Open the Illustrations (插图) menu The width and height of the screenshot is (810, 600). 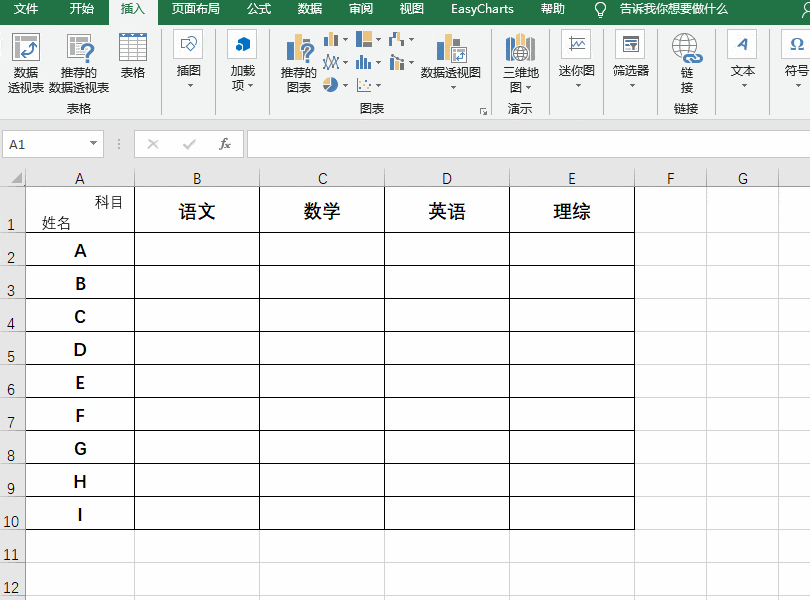[189, 61]
